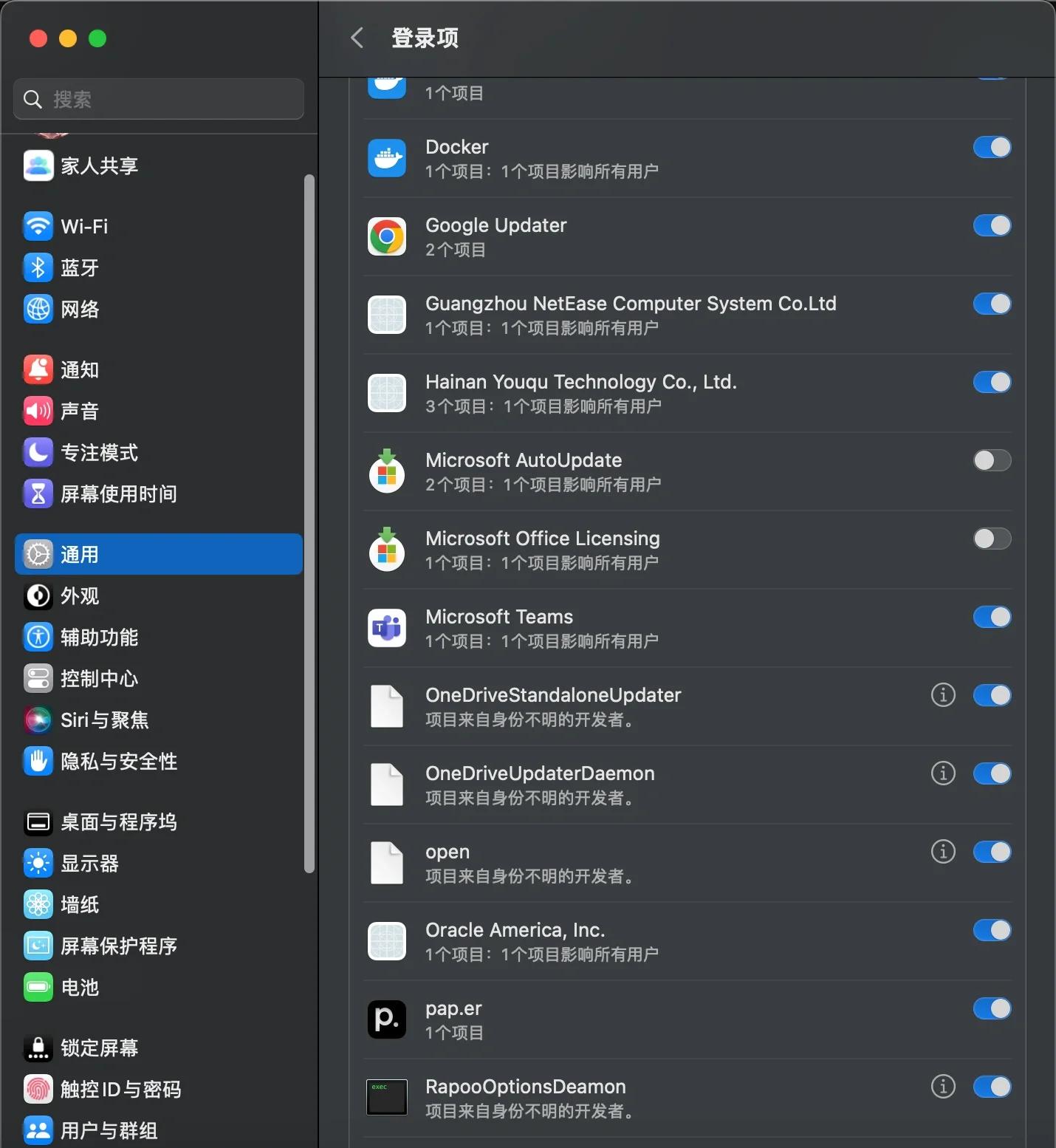
Task: Enable Microsoft AutoUpdate toggle
Action: (x=992, y=460)
